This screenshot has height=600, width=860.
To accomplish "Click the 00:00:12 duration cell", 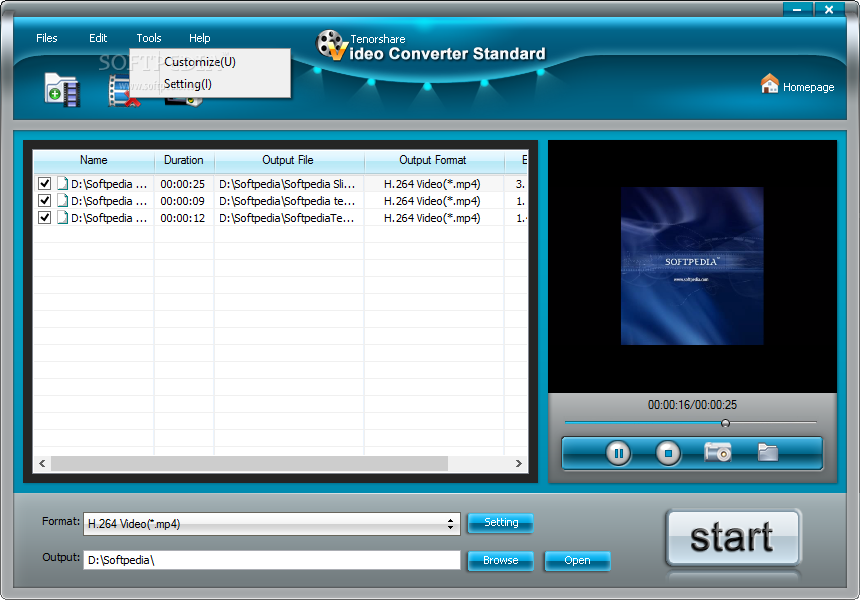I will tap(183, 218).
